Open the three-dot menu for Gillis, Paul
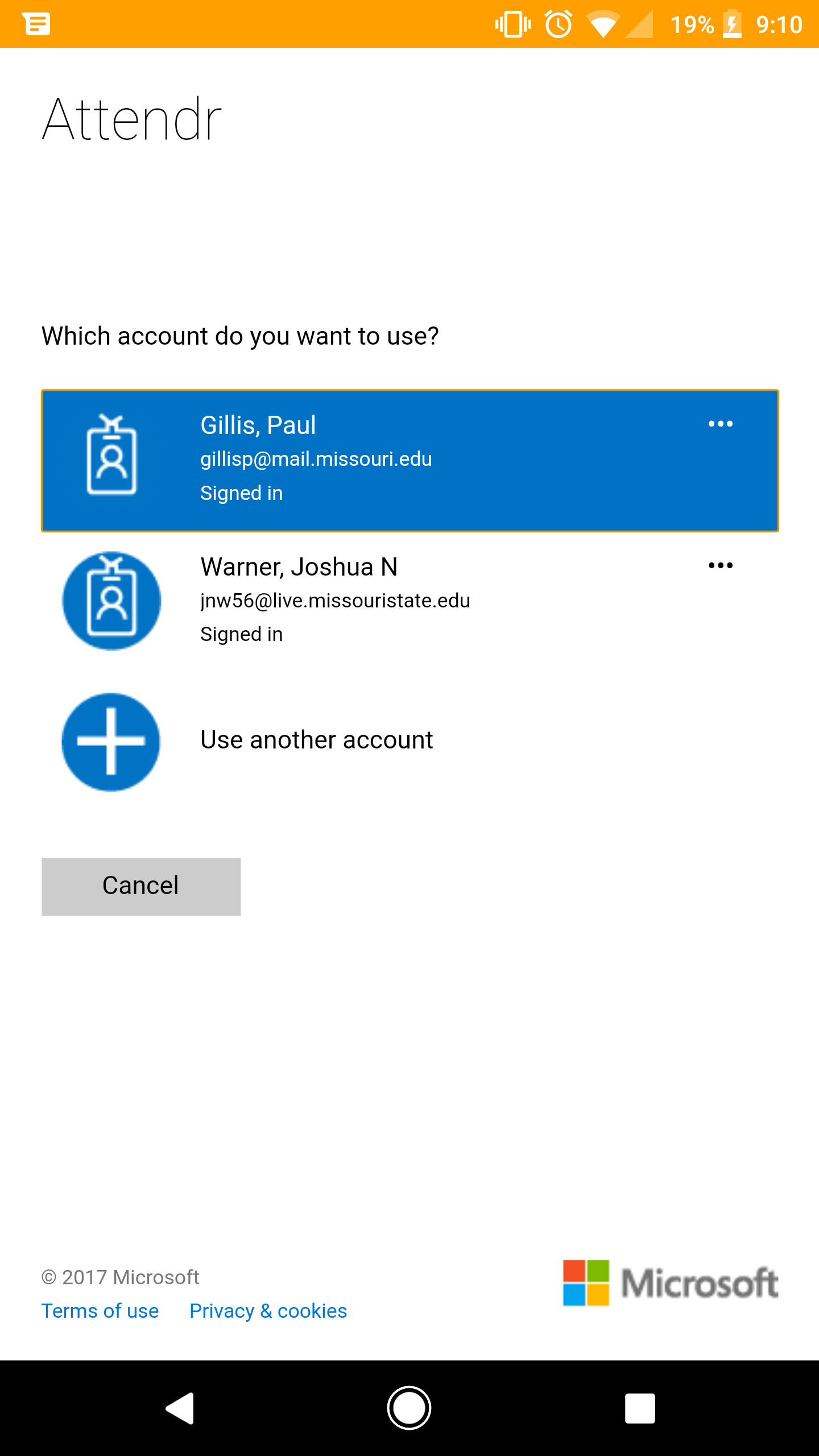 (721, 424)
